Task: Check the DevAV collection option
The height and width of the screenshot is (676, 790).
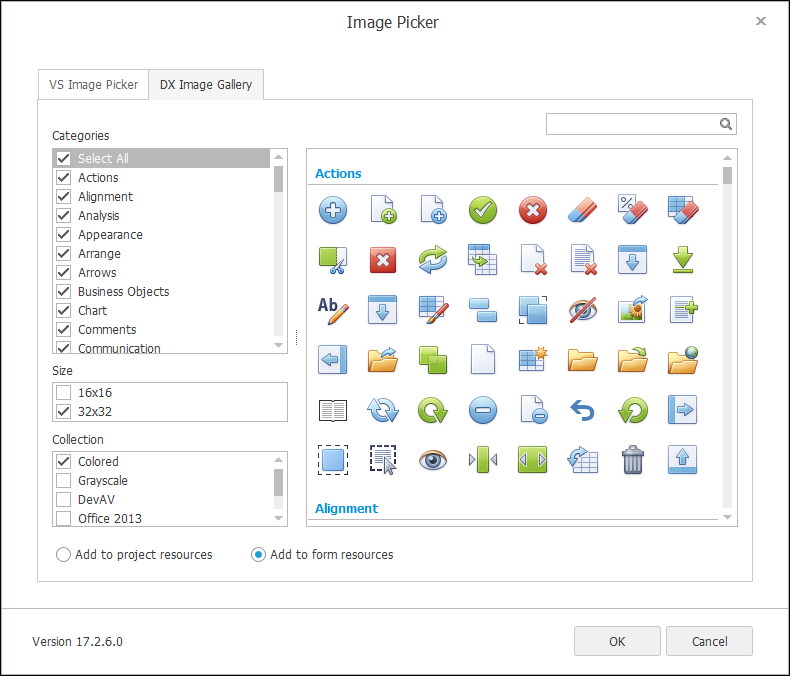Action: click(x=63, y=500)
